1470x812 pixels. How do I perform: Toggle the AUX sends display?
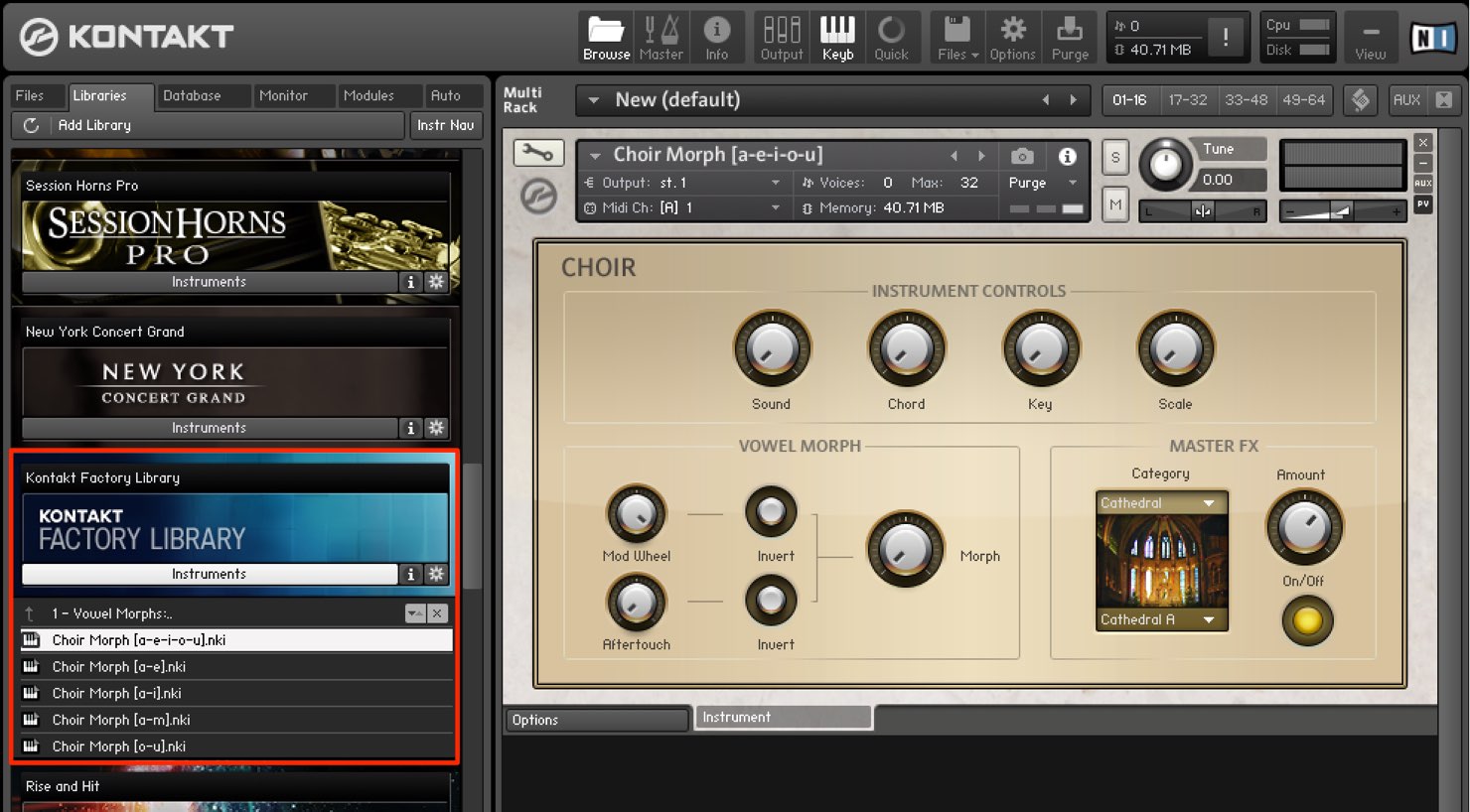point(1406,100)
